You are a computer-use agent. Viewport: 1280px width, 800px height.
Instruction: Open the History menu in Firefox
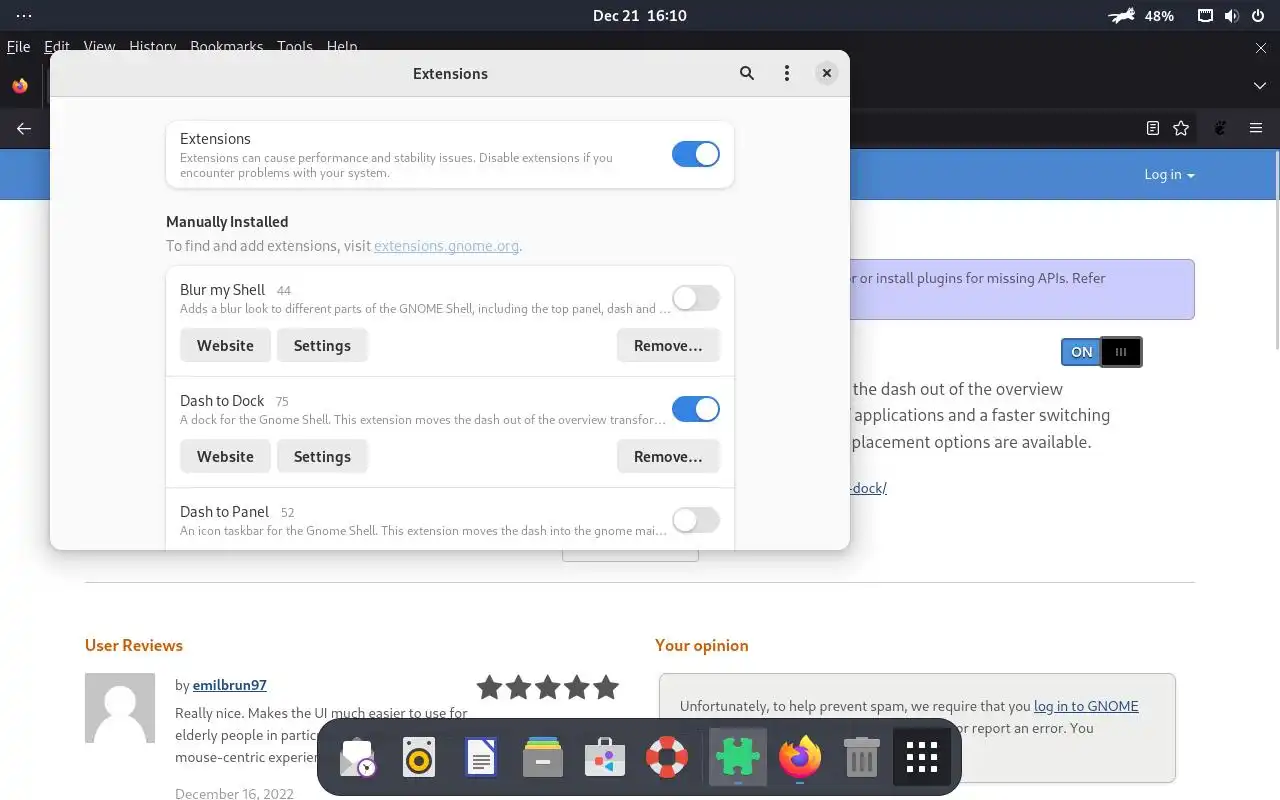(x=153, y=46)
